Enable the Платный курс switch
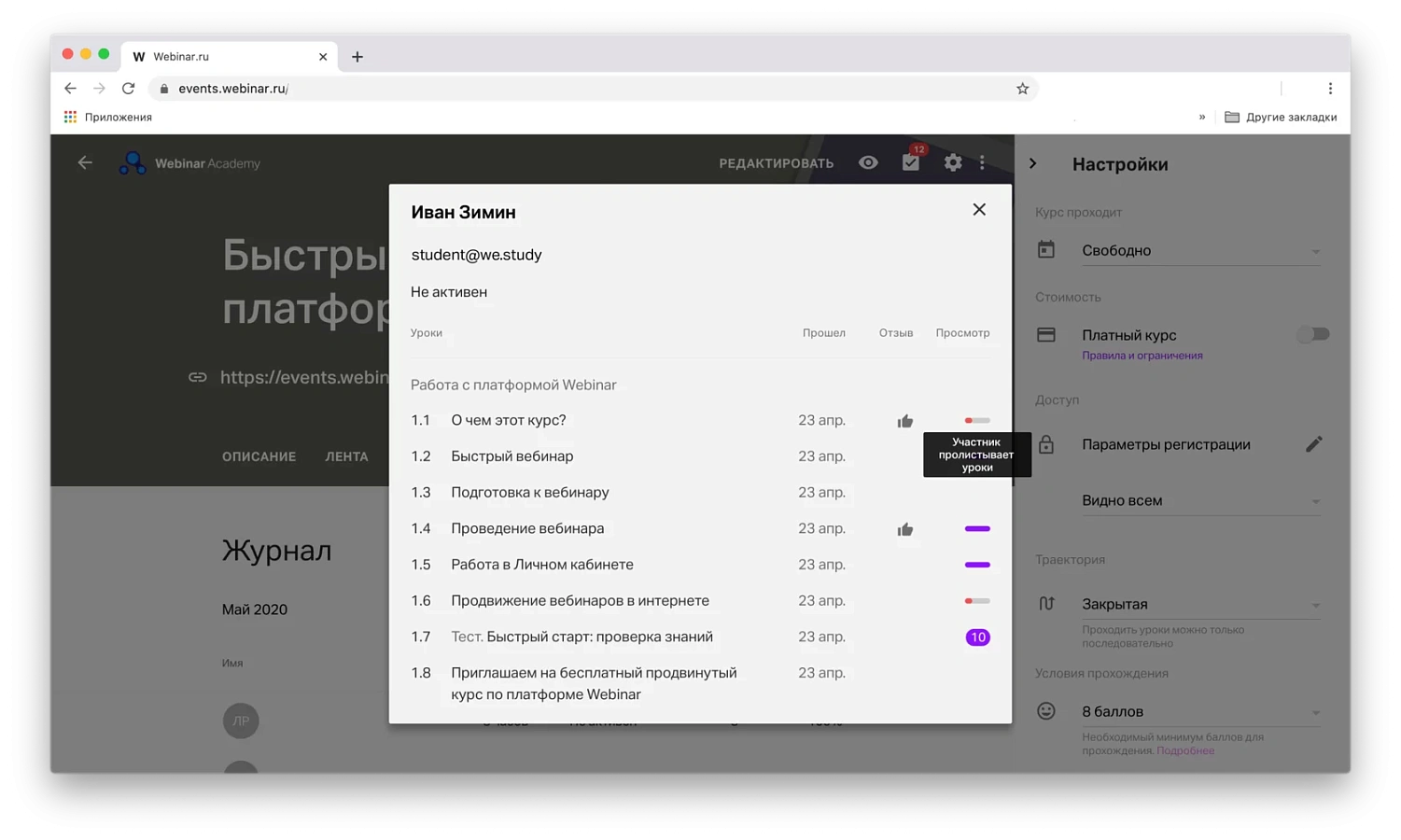The width and height of the screenshot is (1401, 840). point(1312,334)
